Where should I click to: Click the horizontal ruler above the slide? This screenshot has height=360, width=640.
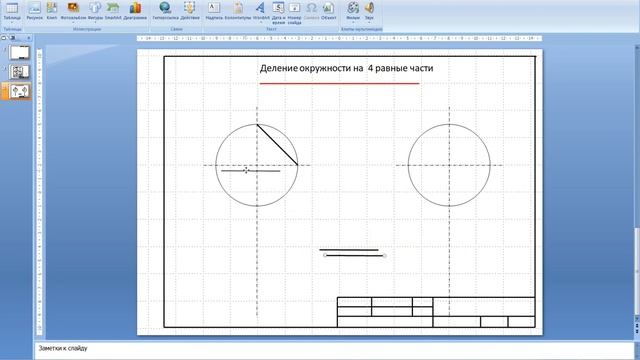(340, 38)
